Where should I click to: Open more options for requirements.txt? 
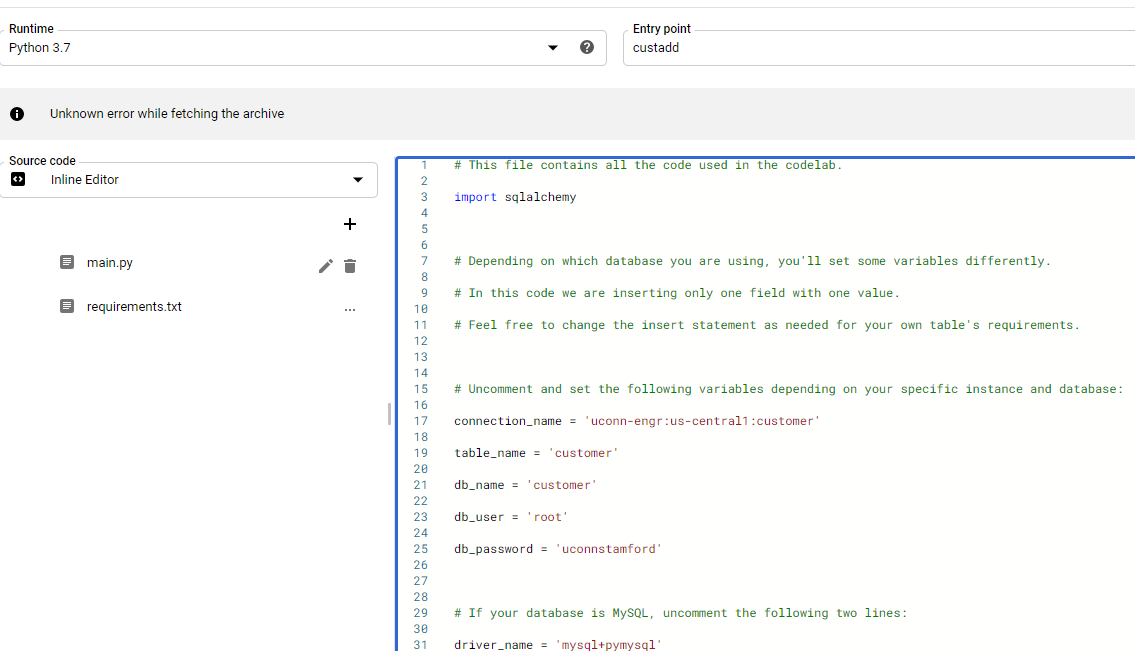(350, 309)
